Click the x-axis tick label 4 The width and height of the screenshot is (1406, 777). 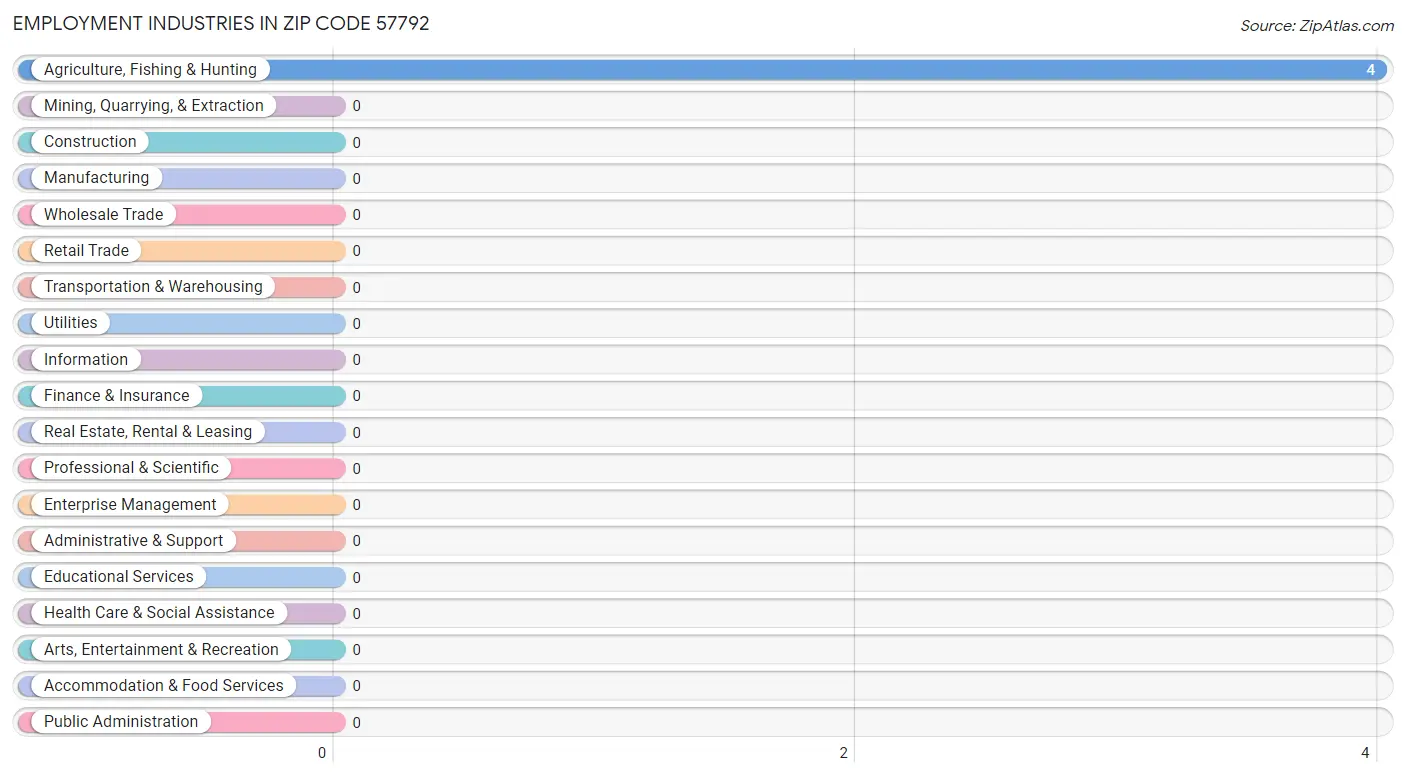(x=1365, y=753)
